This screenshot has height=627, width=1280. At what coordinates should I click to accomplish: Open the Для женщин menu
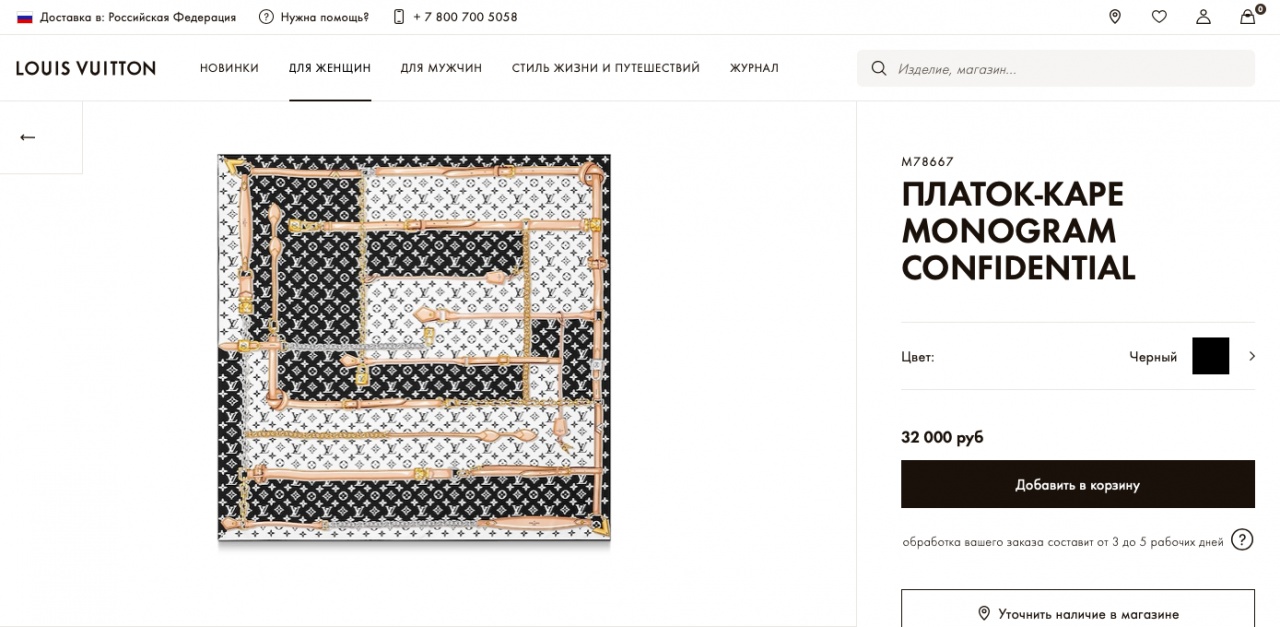(x=330, y=68)
